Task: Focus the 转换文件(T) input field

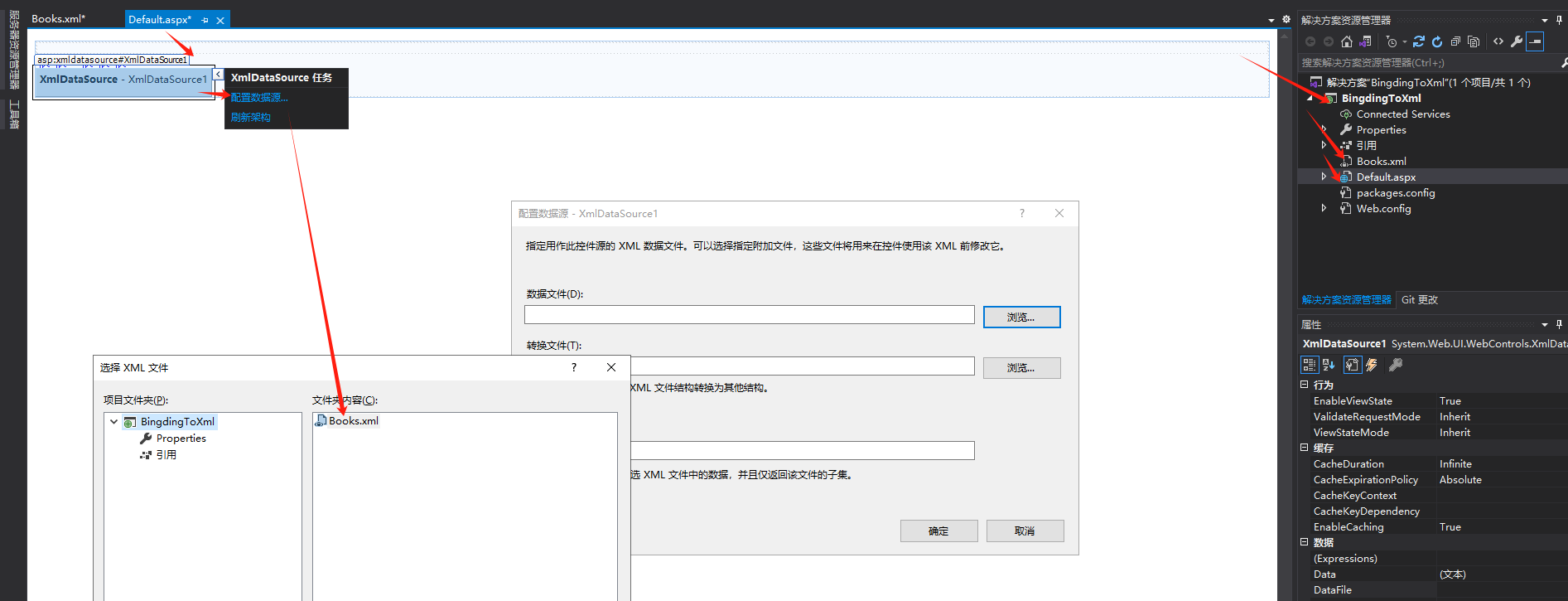Action: click(x=803, y=366)
